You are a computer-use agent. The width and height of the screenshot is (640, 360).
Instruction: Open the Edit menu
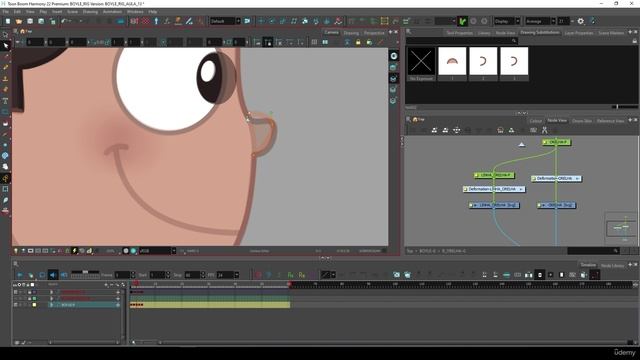17,12
